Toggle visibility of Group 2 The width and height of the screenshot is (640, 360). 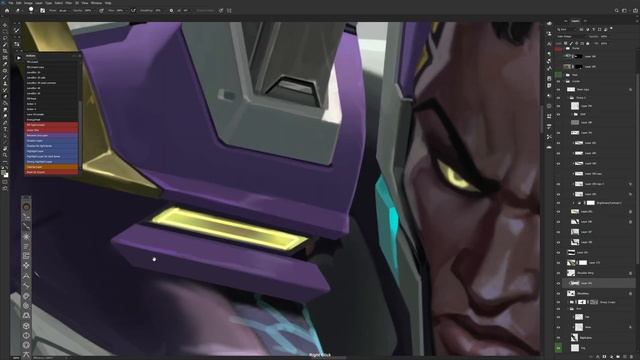pyautogui.click(x=558, y=98)
